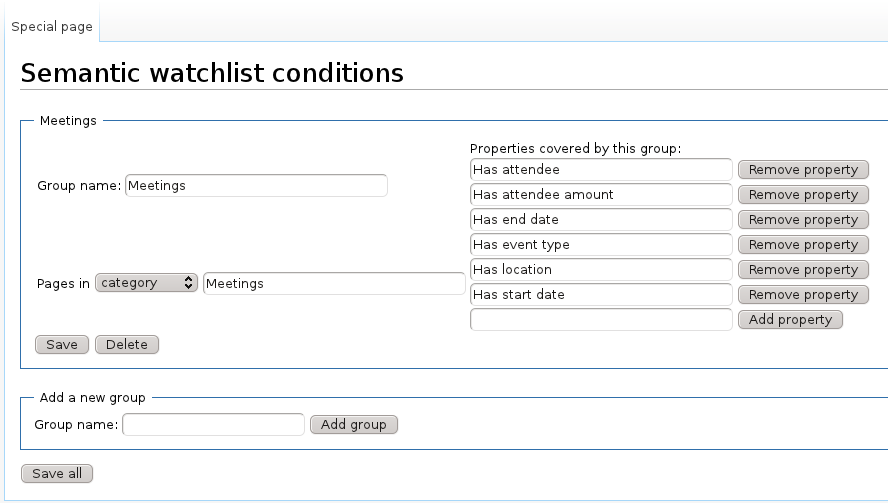Click the Add property button

coord(790,319)
